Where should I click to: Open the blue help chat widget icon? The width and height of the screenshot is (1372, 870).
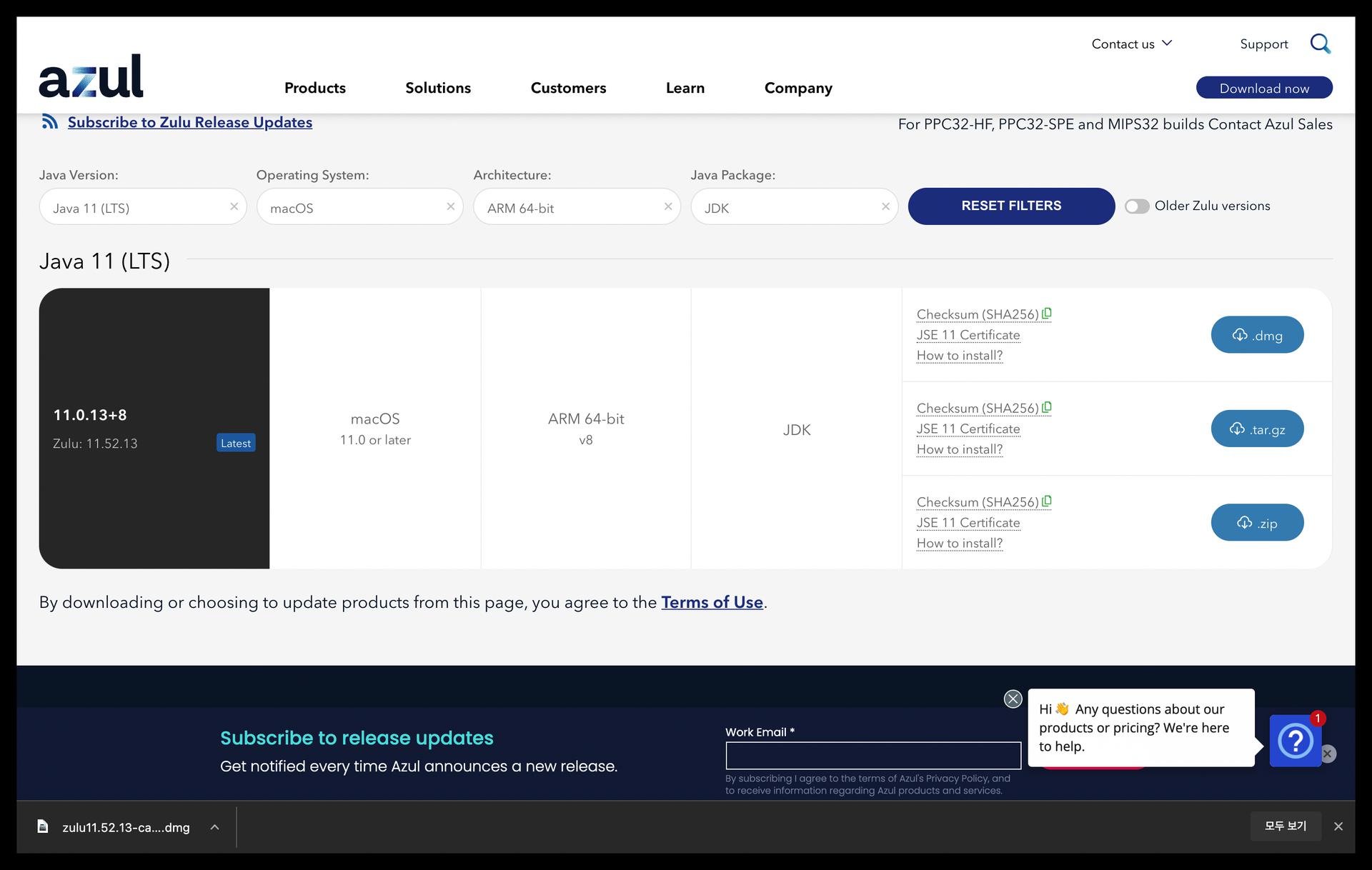click(1294, 741)
